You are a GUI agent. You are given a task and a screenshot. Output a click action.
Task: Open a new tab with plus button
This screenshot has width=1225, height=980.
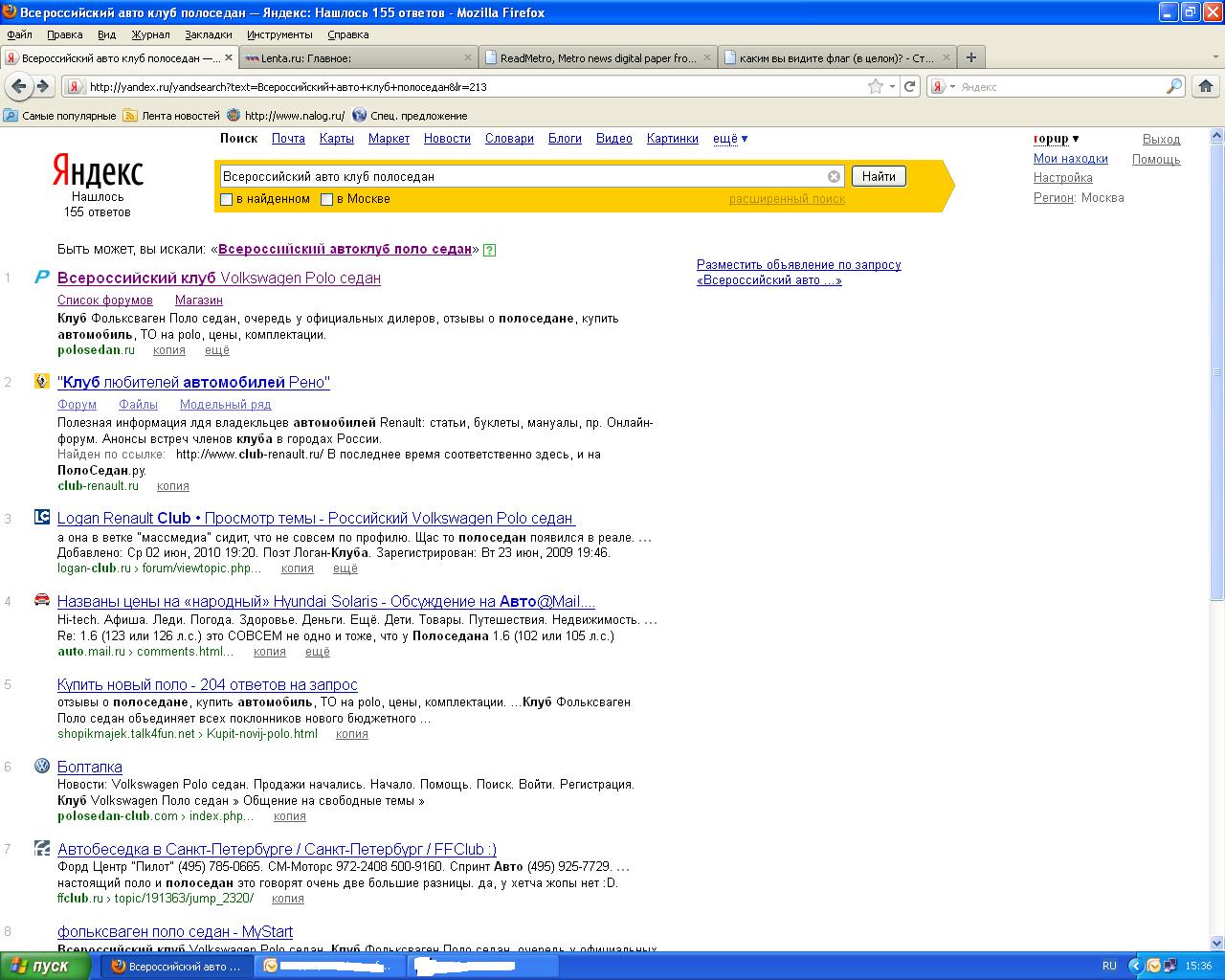coord(970,57)
